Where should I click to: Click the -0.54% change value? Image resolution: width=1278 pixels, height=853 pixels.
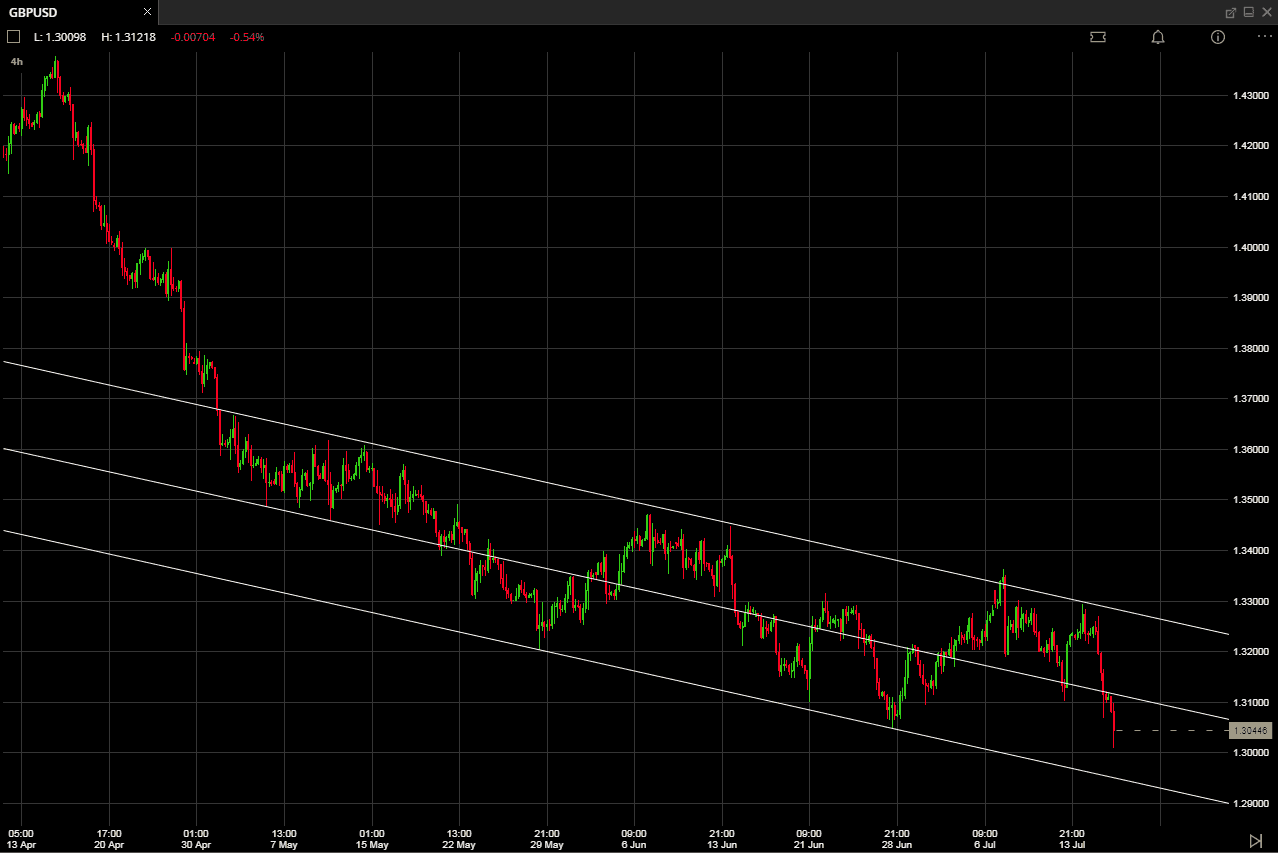[x=247, y=37]
